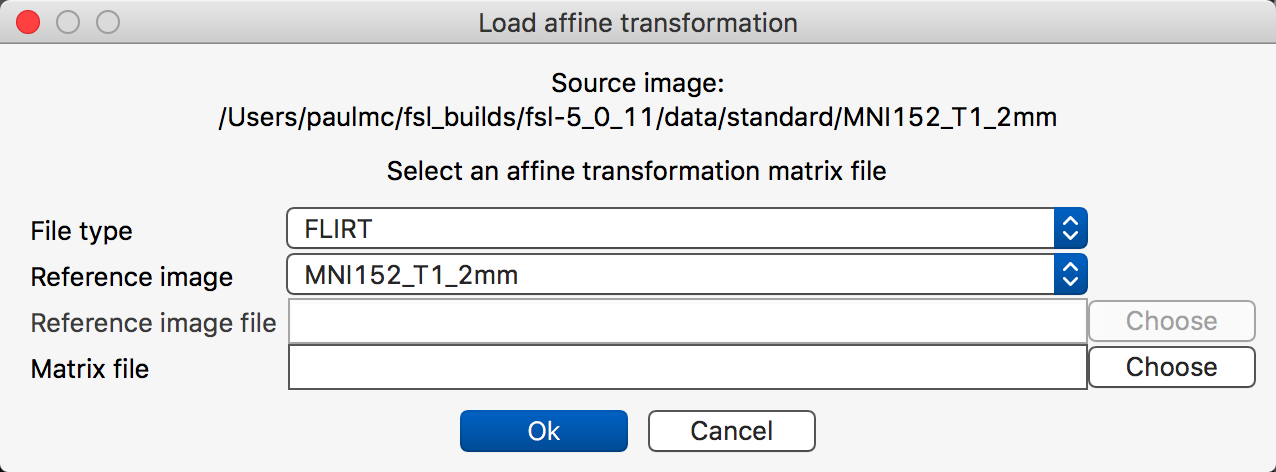Click the 'Load affine transformation' title bar
Viewport: 1276px width, 472px height.
pos(638,22)
